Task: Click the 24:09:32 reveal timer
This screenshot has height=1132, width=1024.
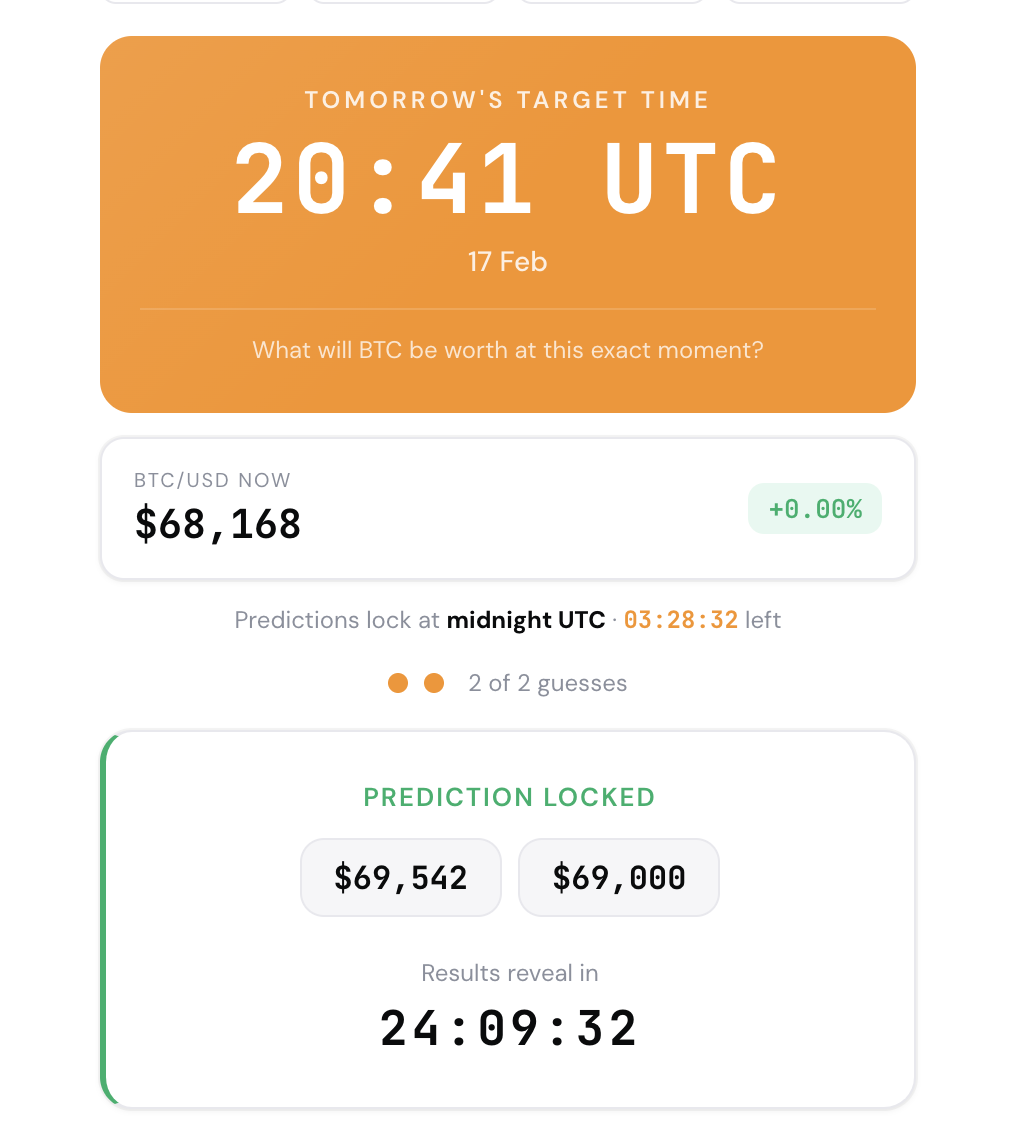Action: 508,1027
